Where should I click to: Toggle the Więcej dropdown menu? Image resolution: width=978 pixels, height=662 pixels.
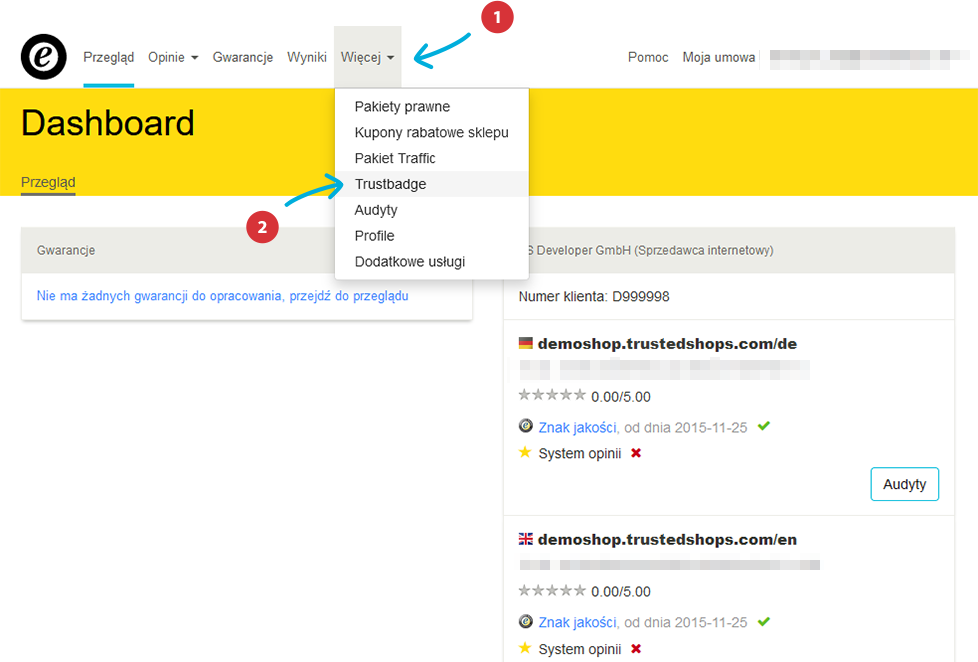pos(367,57)
